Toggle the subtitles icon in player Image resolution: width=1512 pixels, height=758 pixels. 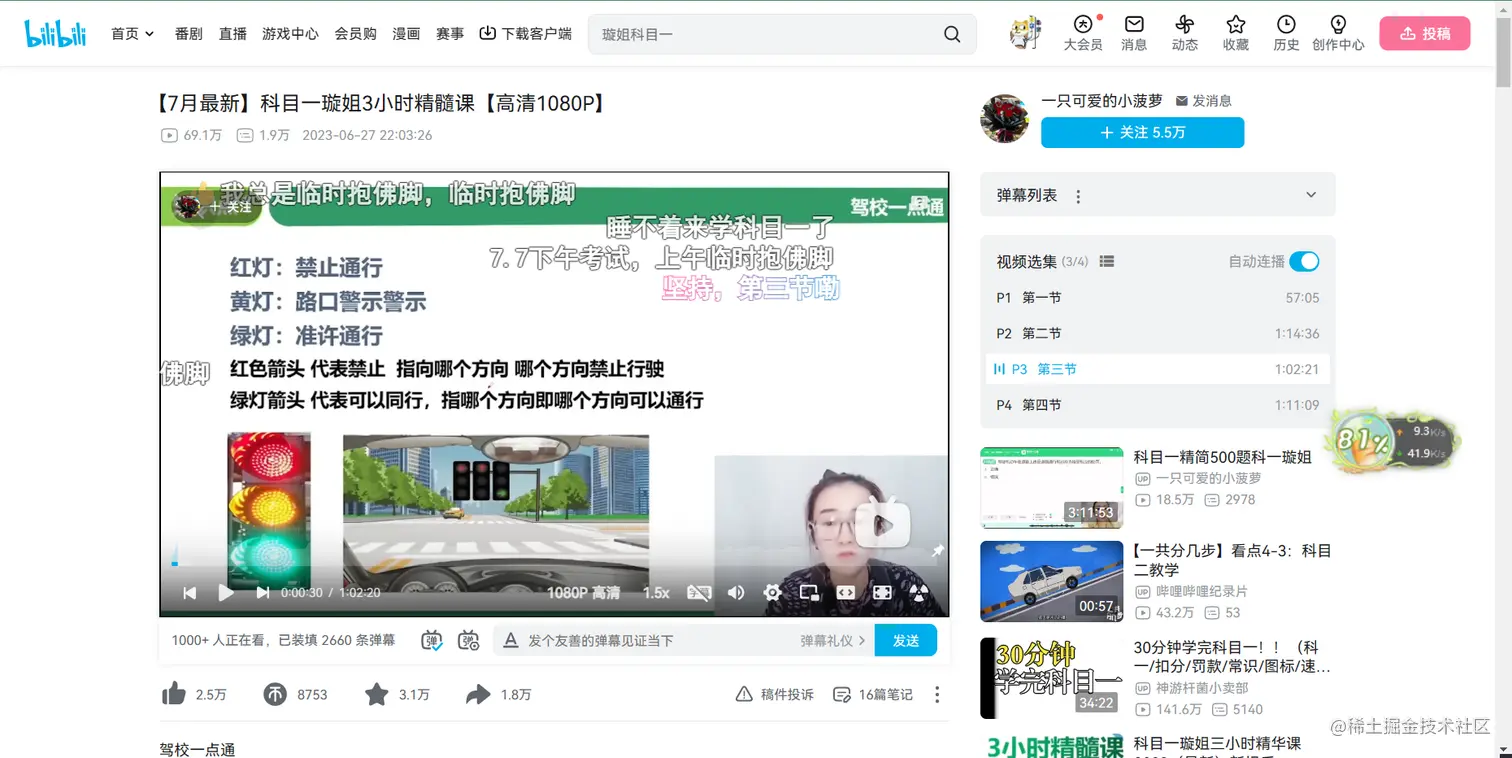[x=699, y=593]
